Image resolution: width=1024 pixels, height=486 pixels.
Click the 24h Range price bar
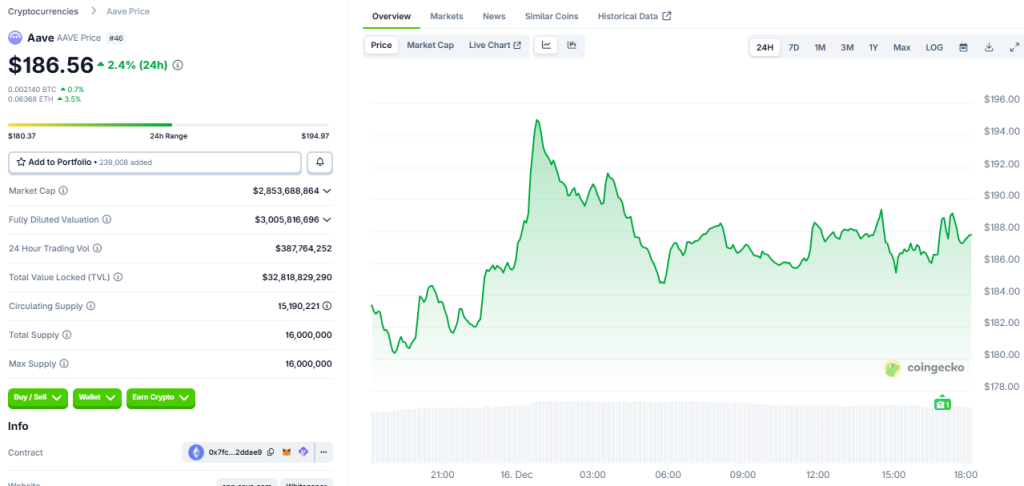click(169, 125)
